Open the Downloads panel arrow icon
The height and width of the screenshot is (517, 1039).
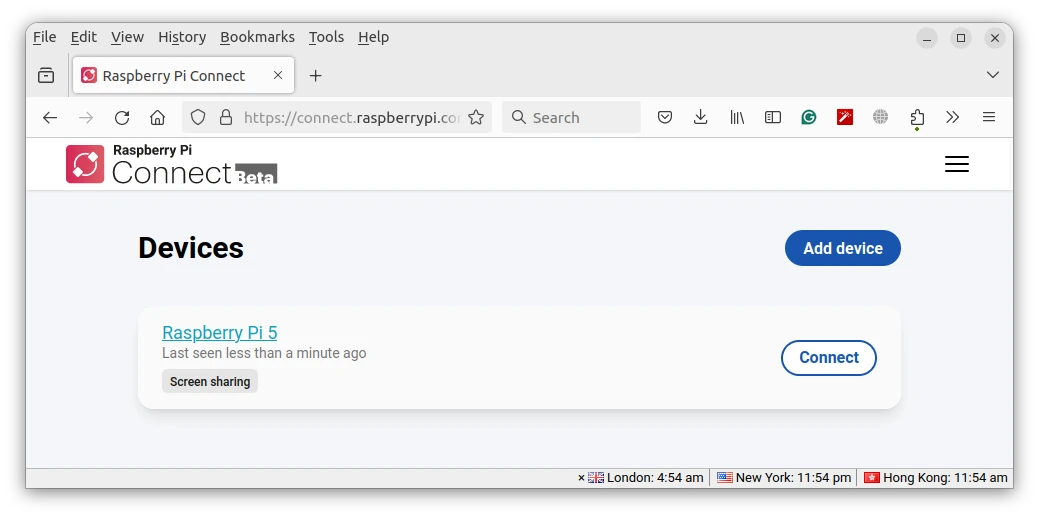click(x=700, y=118)
